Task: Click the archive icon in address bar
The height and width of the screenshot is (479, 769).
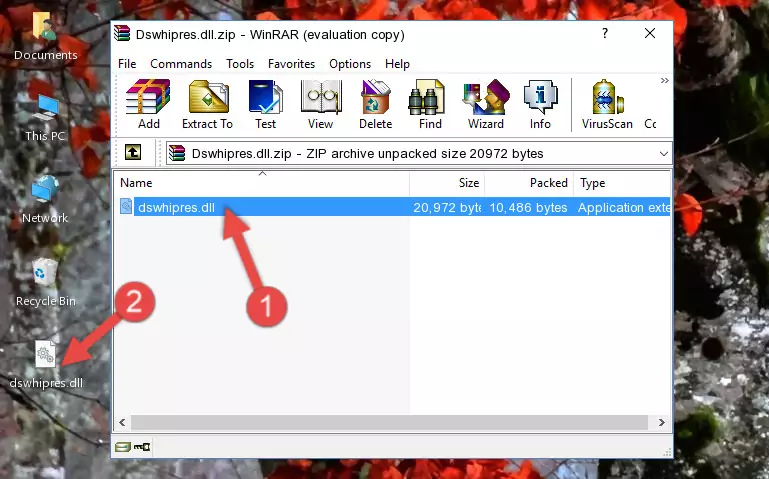Action: [177, 153]
